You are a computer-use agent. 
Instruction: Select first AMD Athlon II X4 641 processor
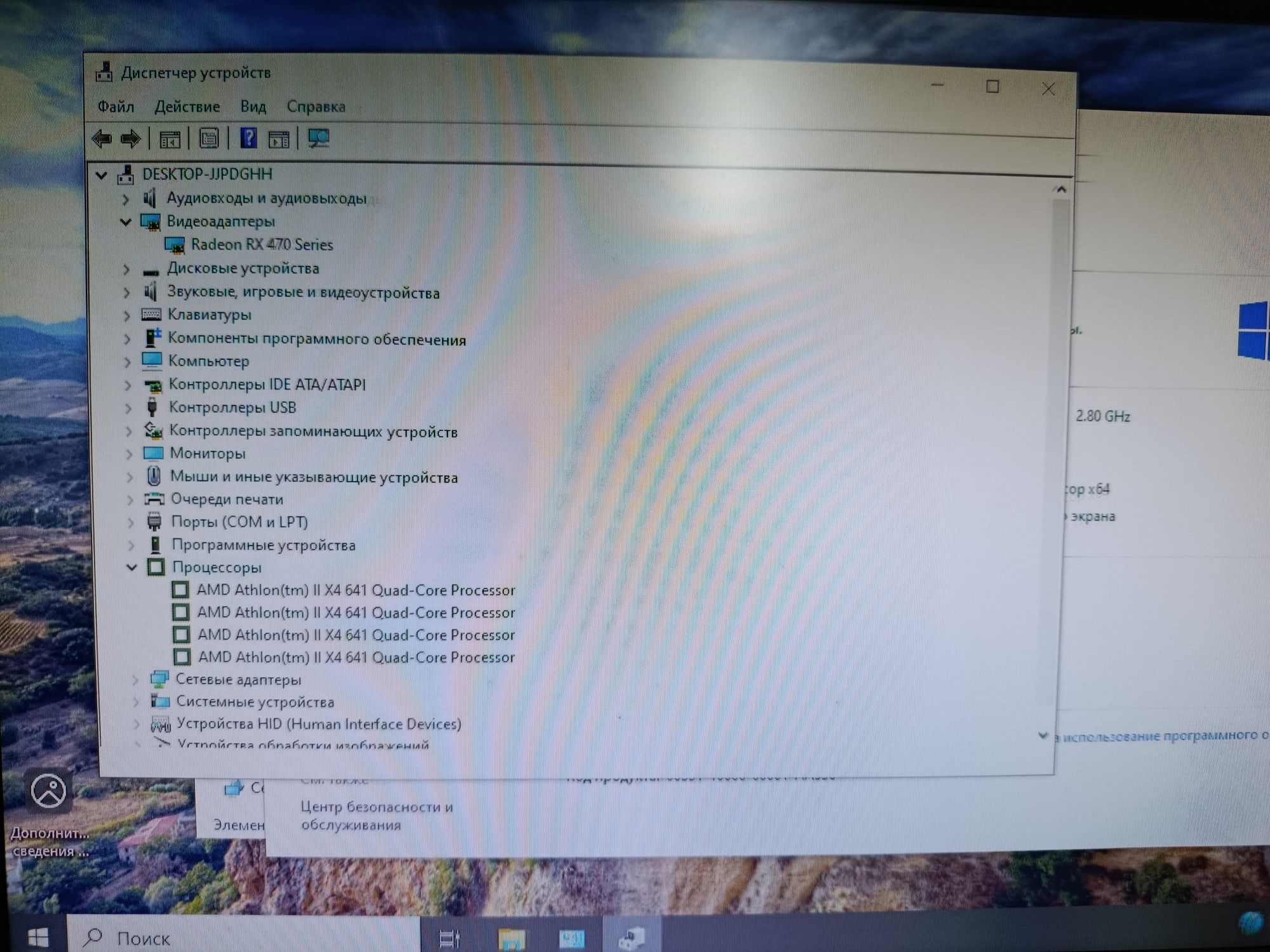(356, 590)
